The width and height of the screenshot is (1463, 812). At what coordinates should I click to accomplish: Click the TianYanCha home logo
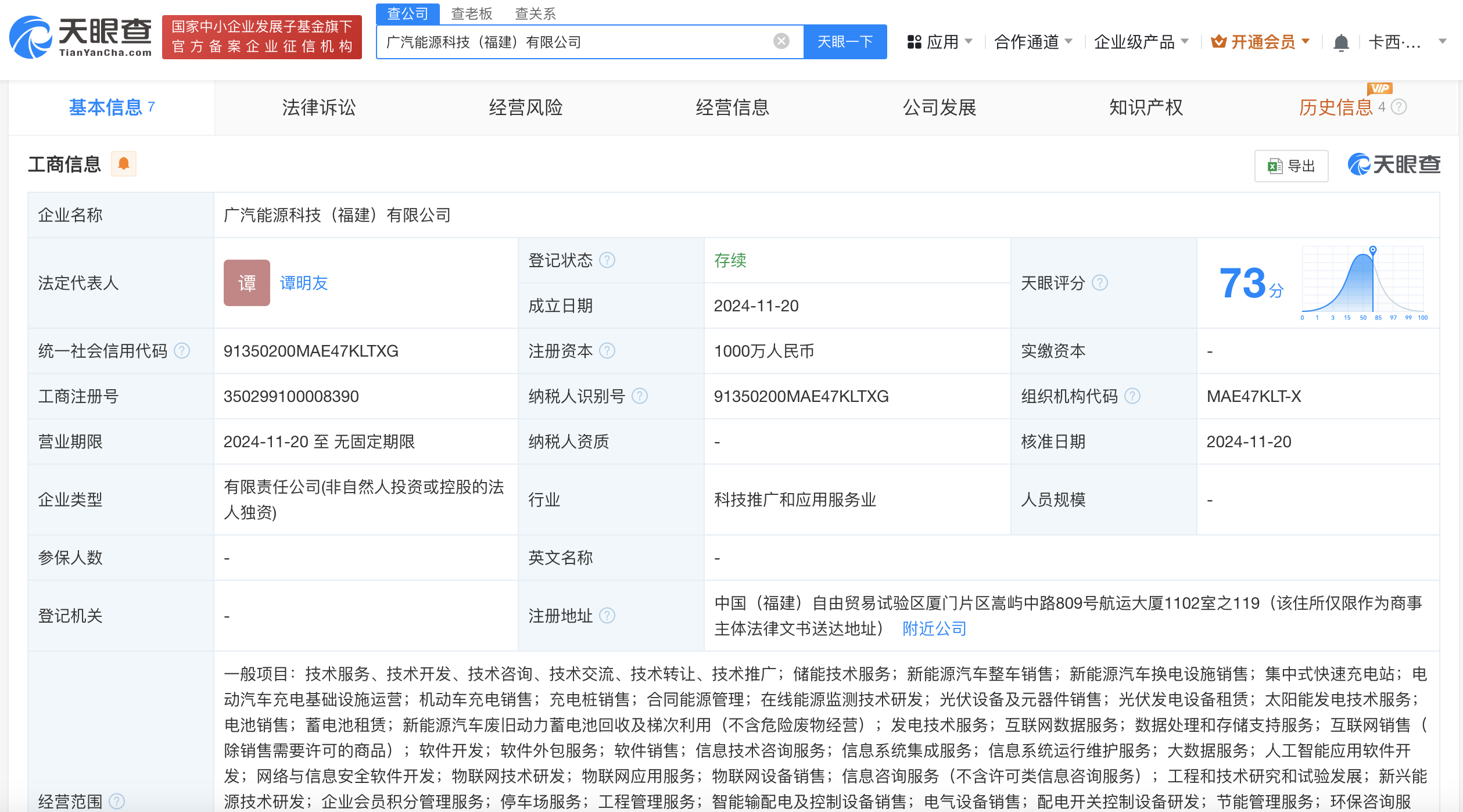(x=80, y=37)
